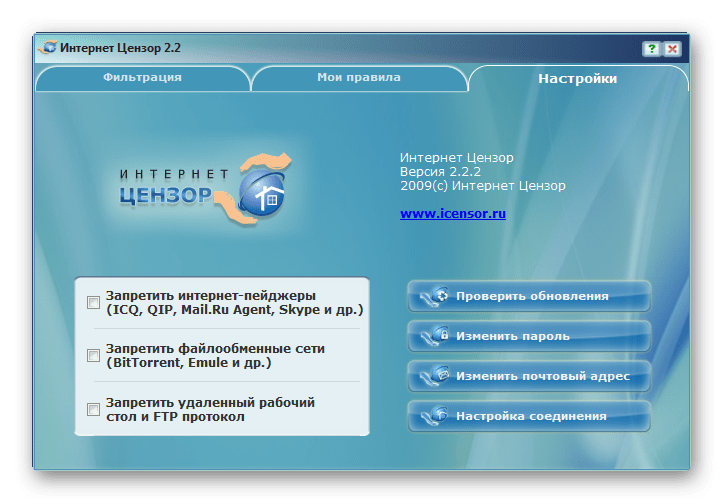Screen dimensions: 724x504
Task: Click the Проверить обновления button
Action: pos(529,296)
